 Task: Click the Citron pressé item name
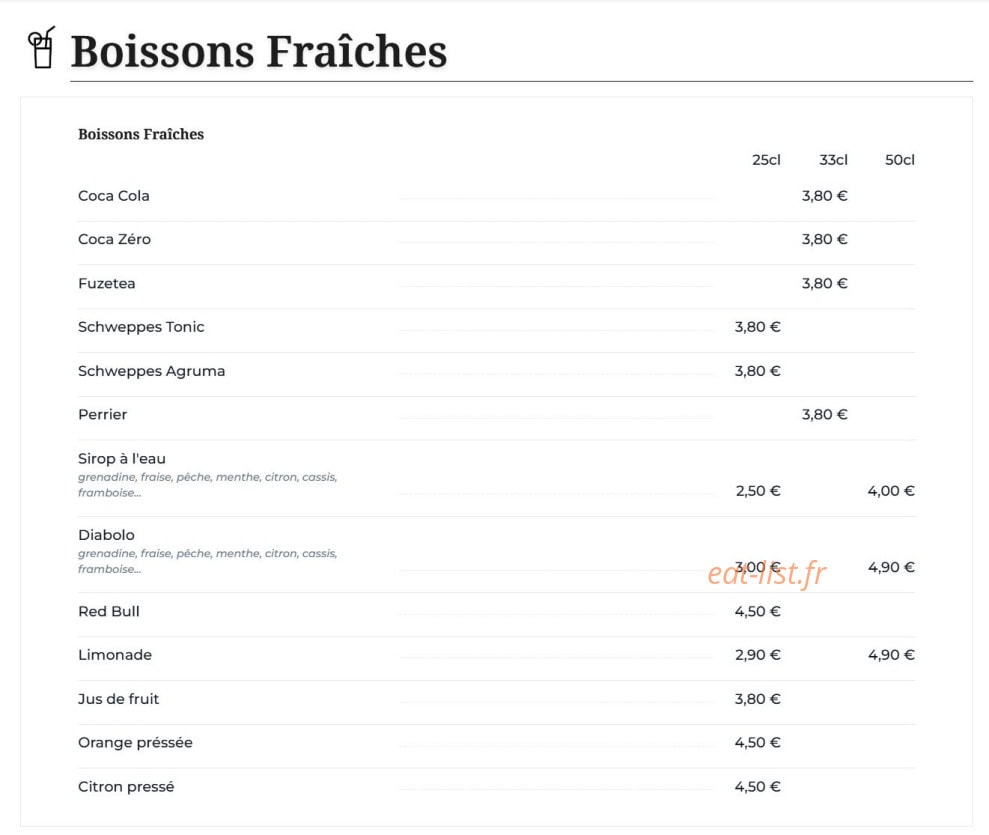[x=126, y=787]
